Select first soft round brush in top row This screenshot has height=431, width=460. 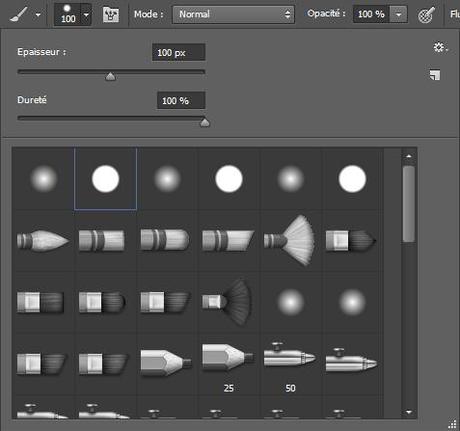44,179
